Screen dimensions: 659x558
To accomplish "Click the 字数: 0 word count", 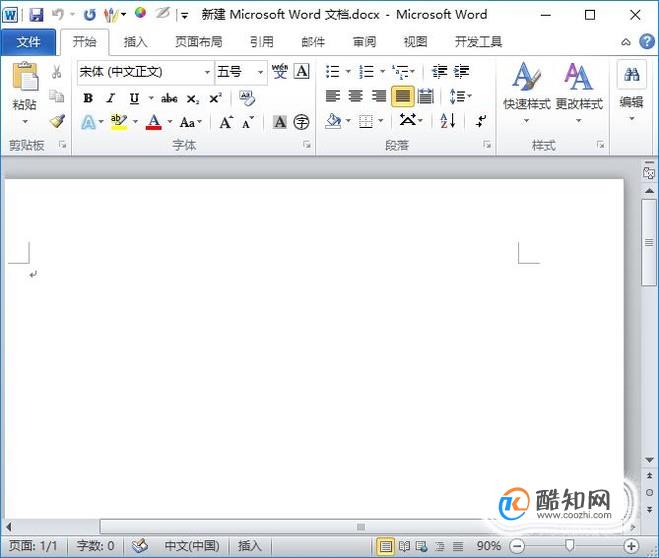I will coord(95,546).
